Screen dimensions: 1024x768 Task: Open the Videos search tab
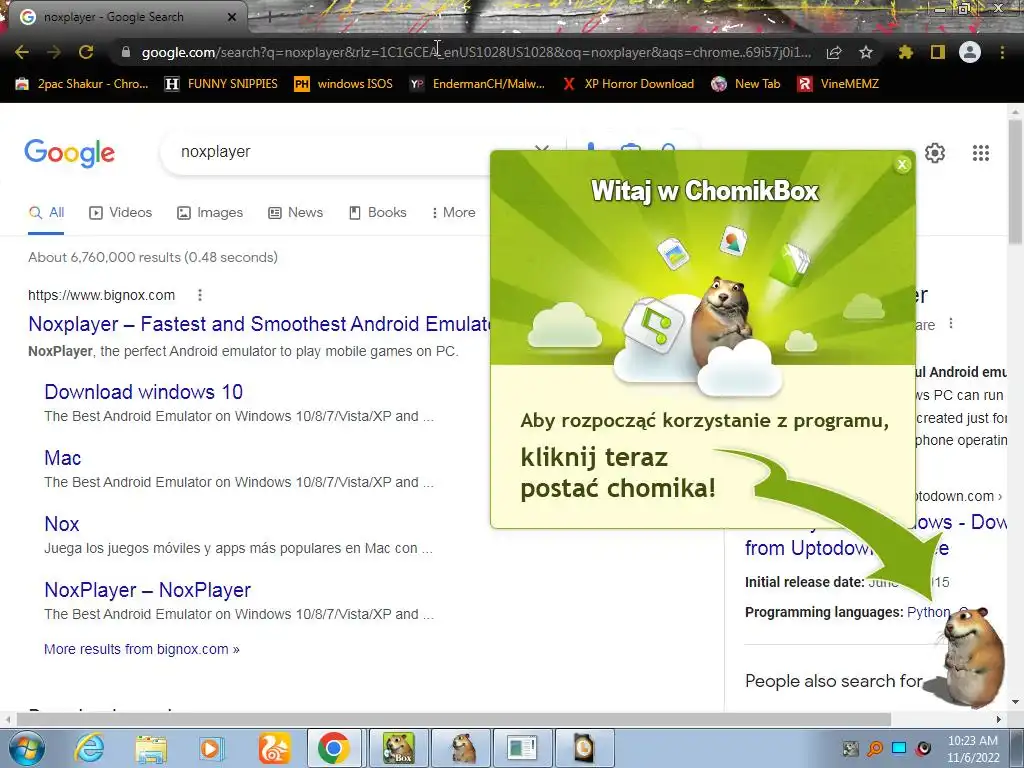click(x=120, y=212)
